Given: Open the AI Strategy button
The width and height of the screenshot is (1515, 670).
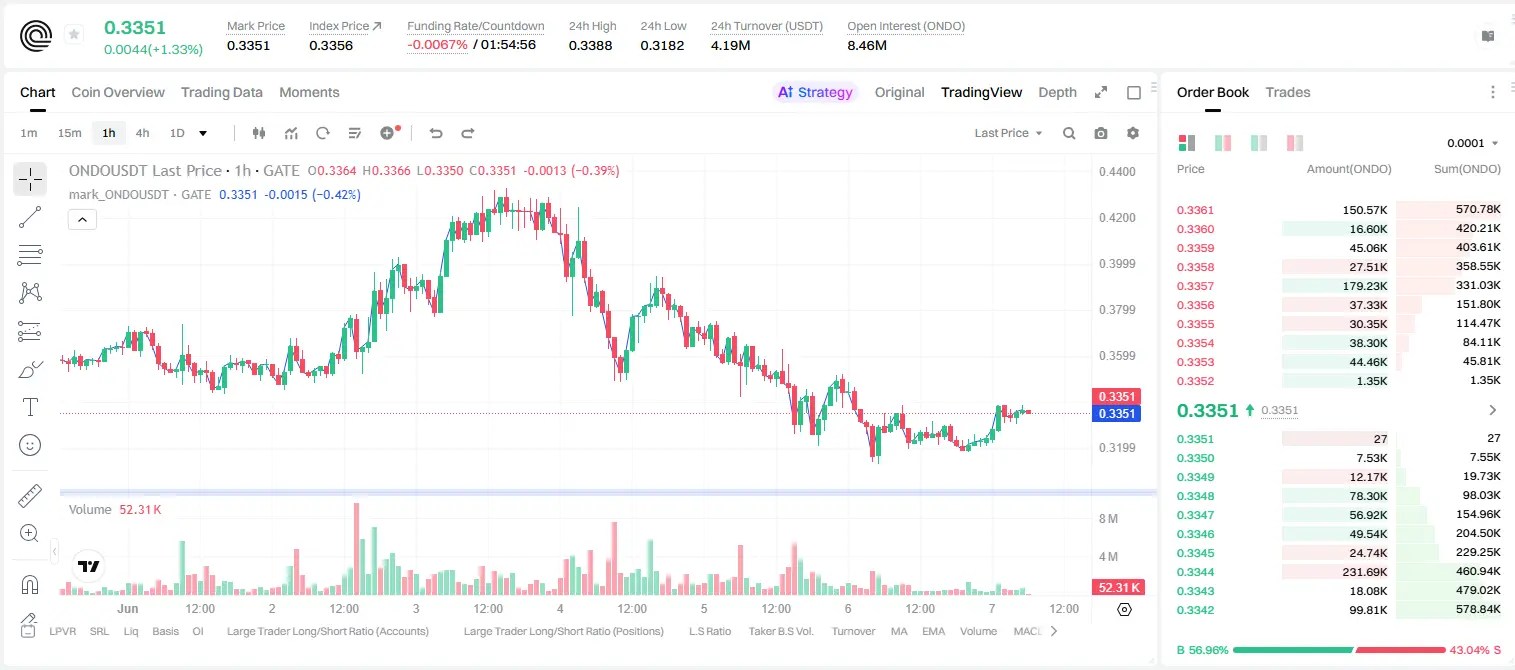Looking at the screenshot, I should (x=815, y=92).
